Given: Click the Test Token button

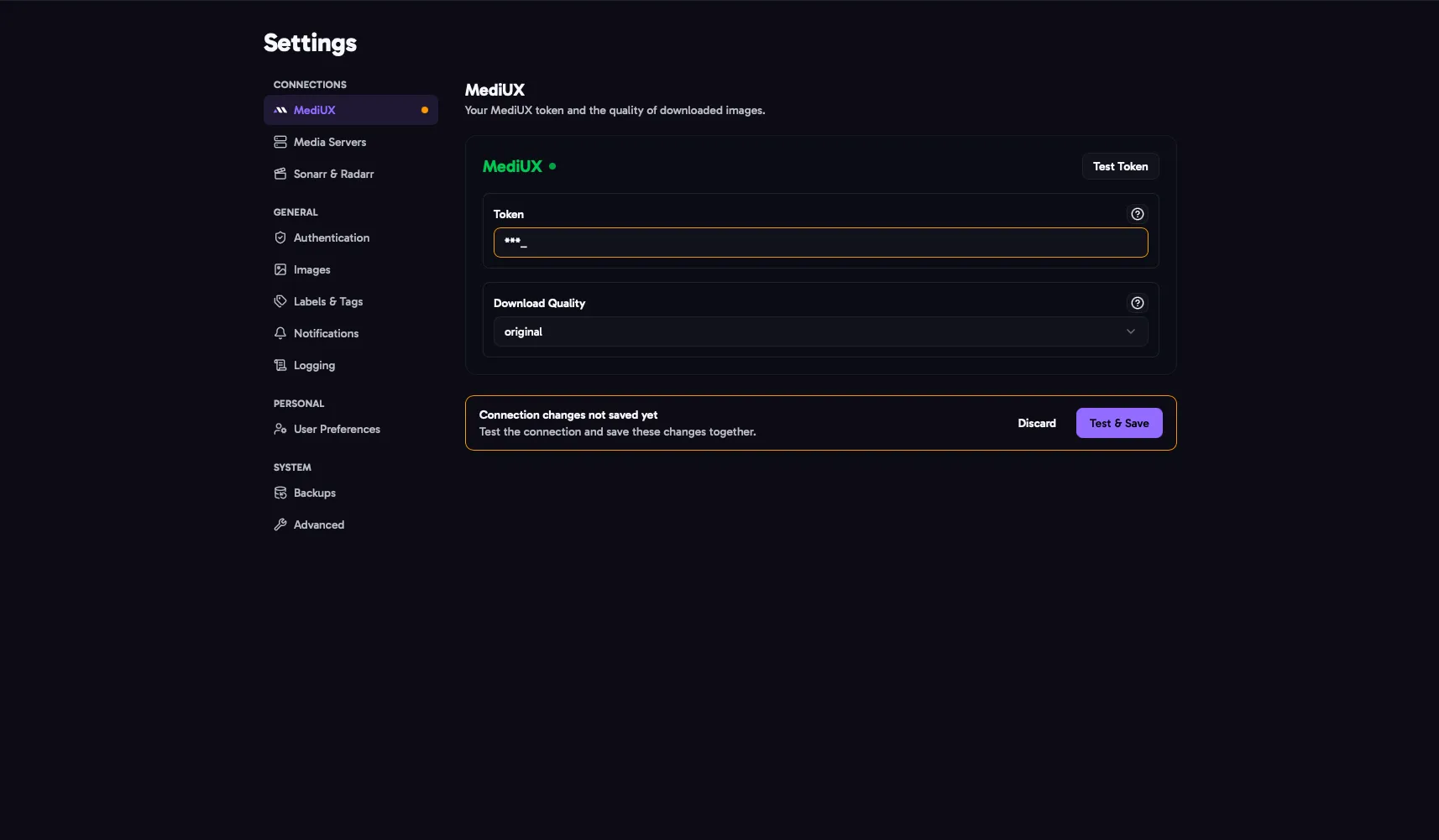Looking at the screenshot, I should (x=1120, y=166).
